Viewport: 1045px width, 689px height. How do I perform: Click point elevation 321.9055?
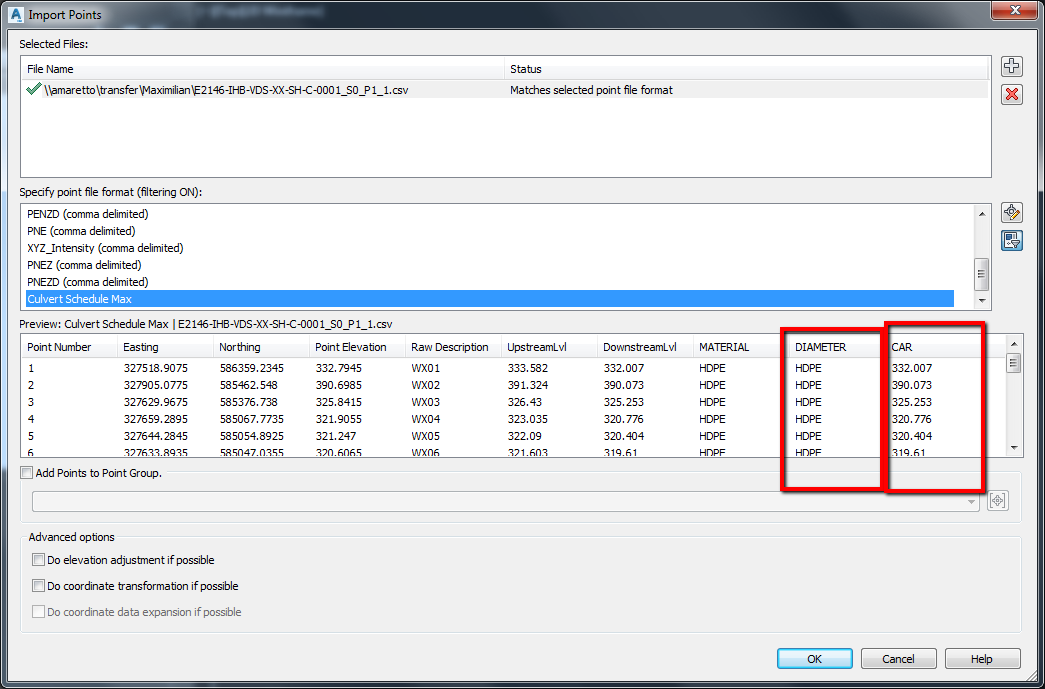339,419
